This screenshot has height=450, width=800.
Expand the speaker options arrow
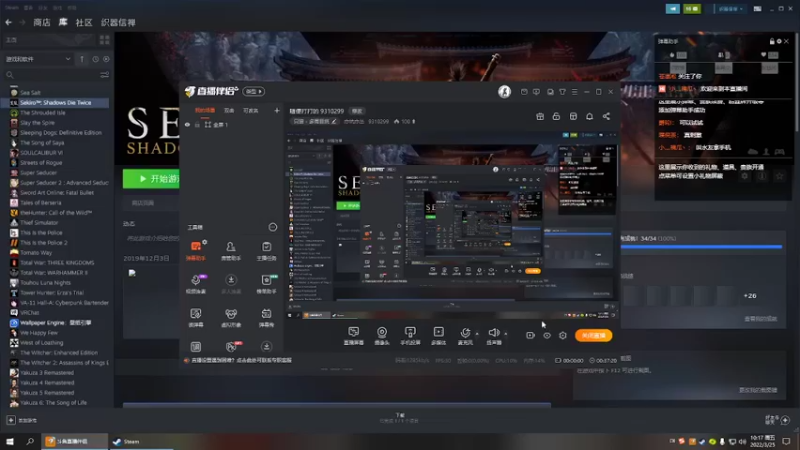(x=506, y=334)
